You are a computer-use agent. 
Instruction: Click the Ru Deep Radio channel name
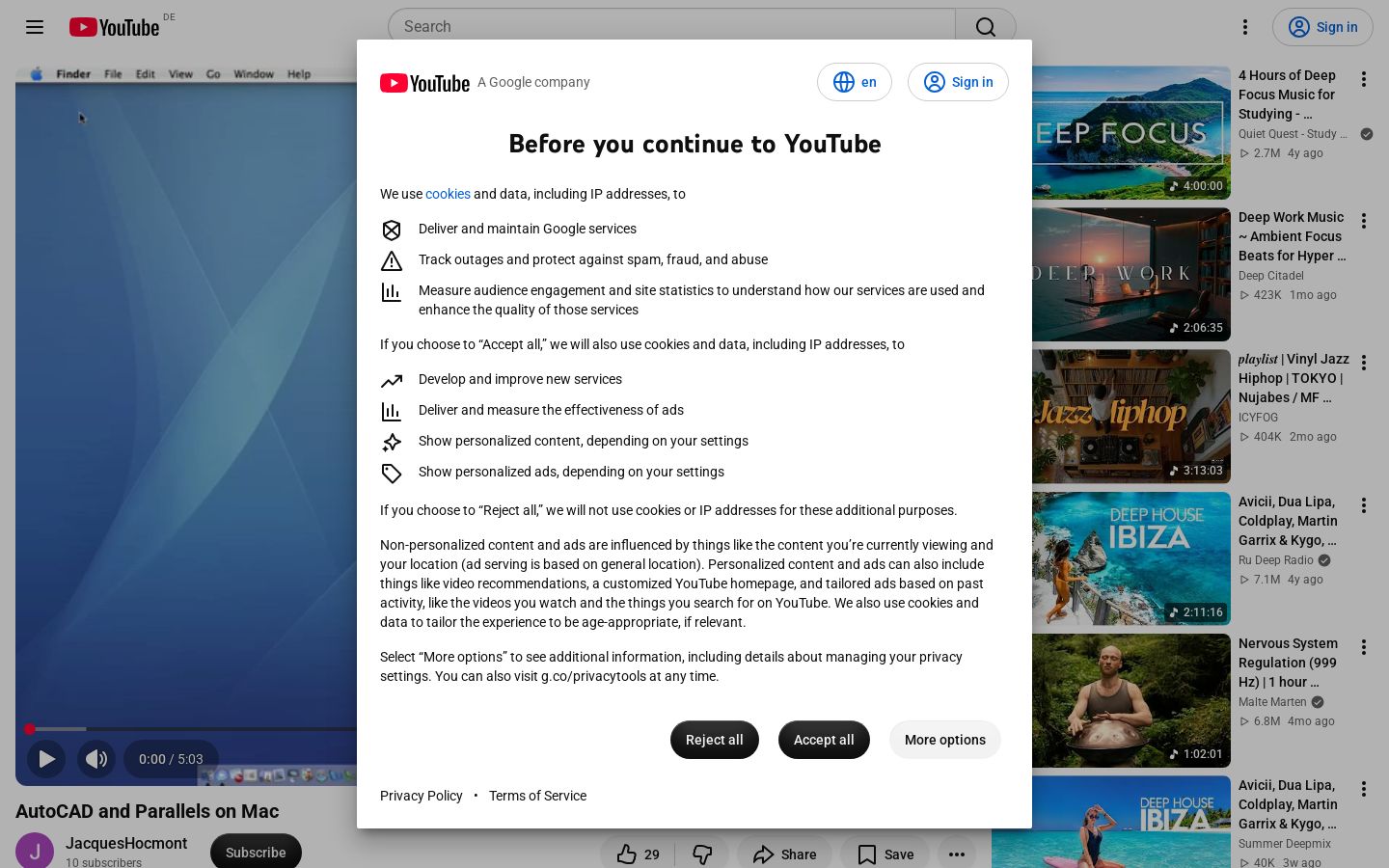(x=1276, y=560)
